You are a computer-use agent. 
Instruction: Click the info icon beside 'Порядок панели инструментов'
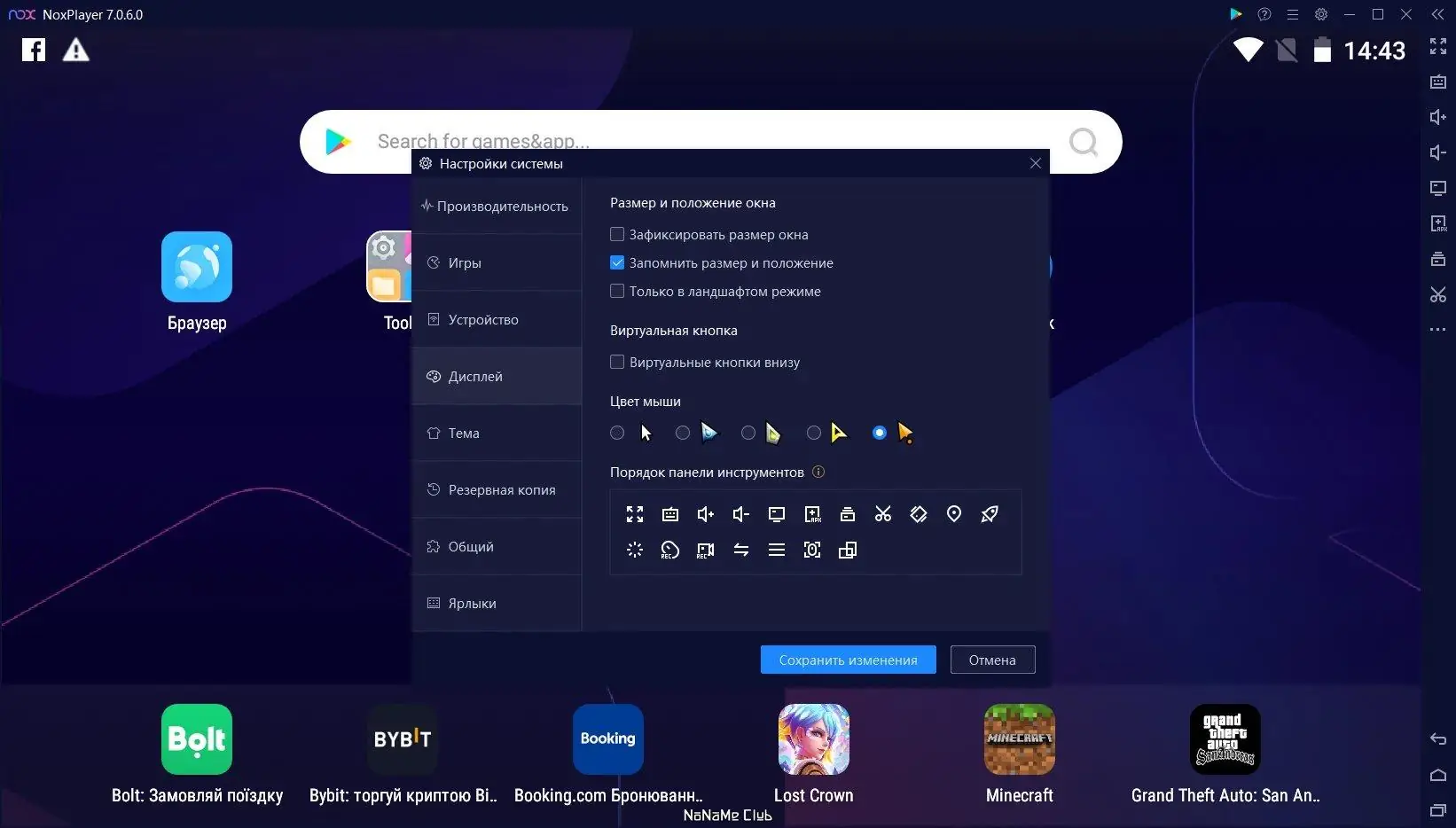818,472
